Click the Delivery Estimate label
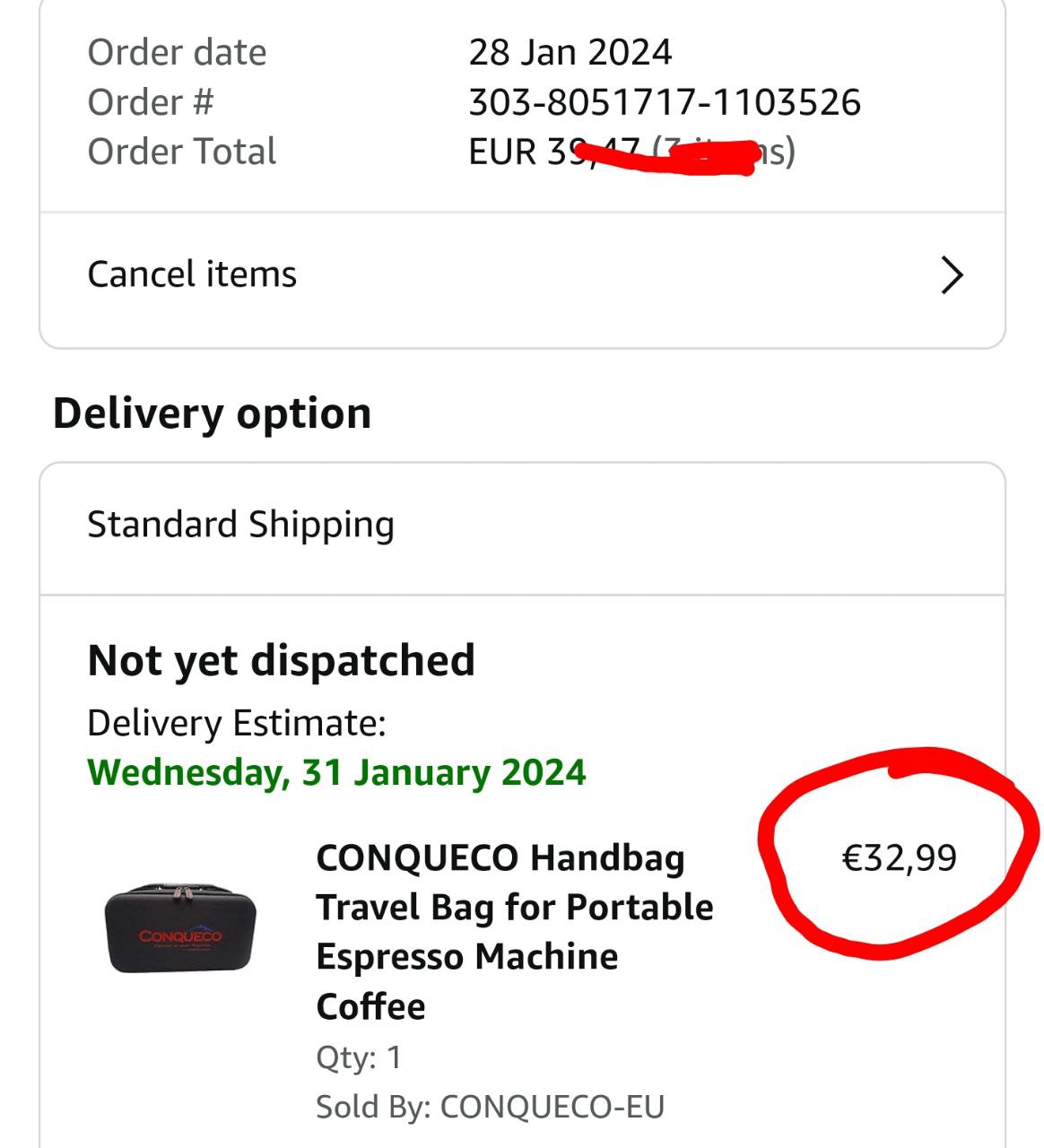Screen dimensions: 1044x1148 236,723
